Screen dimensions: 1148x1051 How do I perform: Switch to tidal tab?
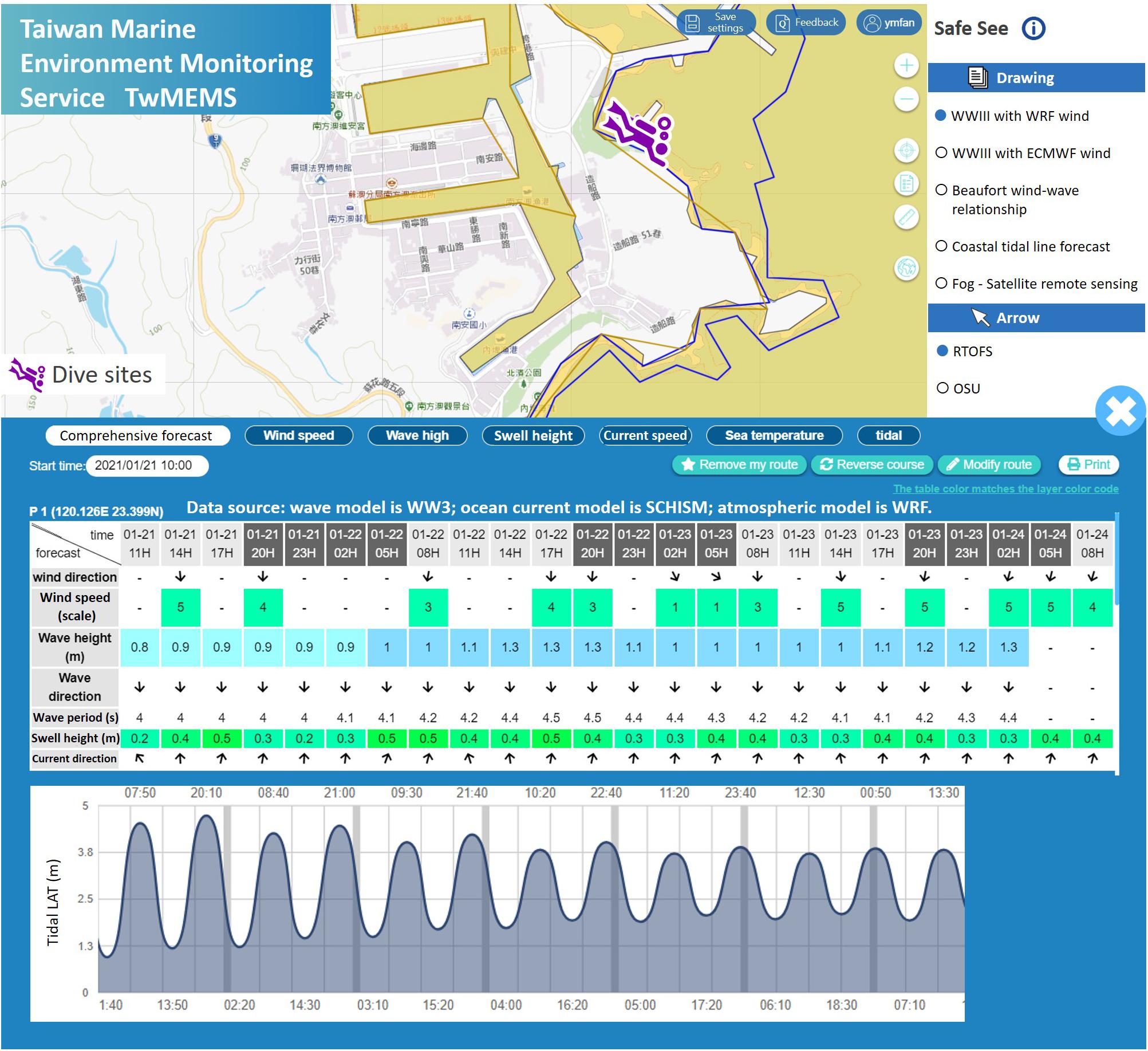889,435
